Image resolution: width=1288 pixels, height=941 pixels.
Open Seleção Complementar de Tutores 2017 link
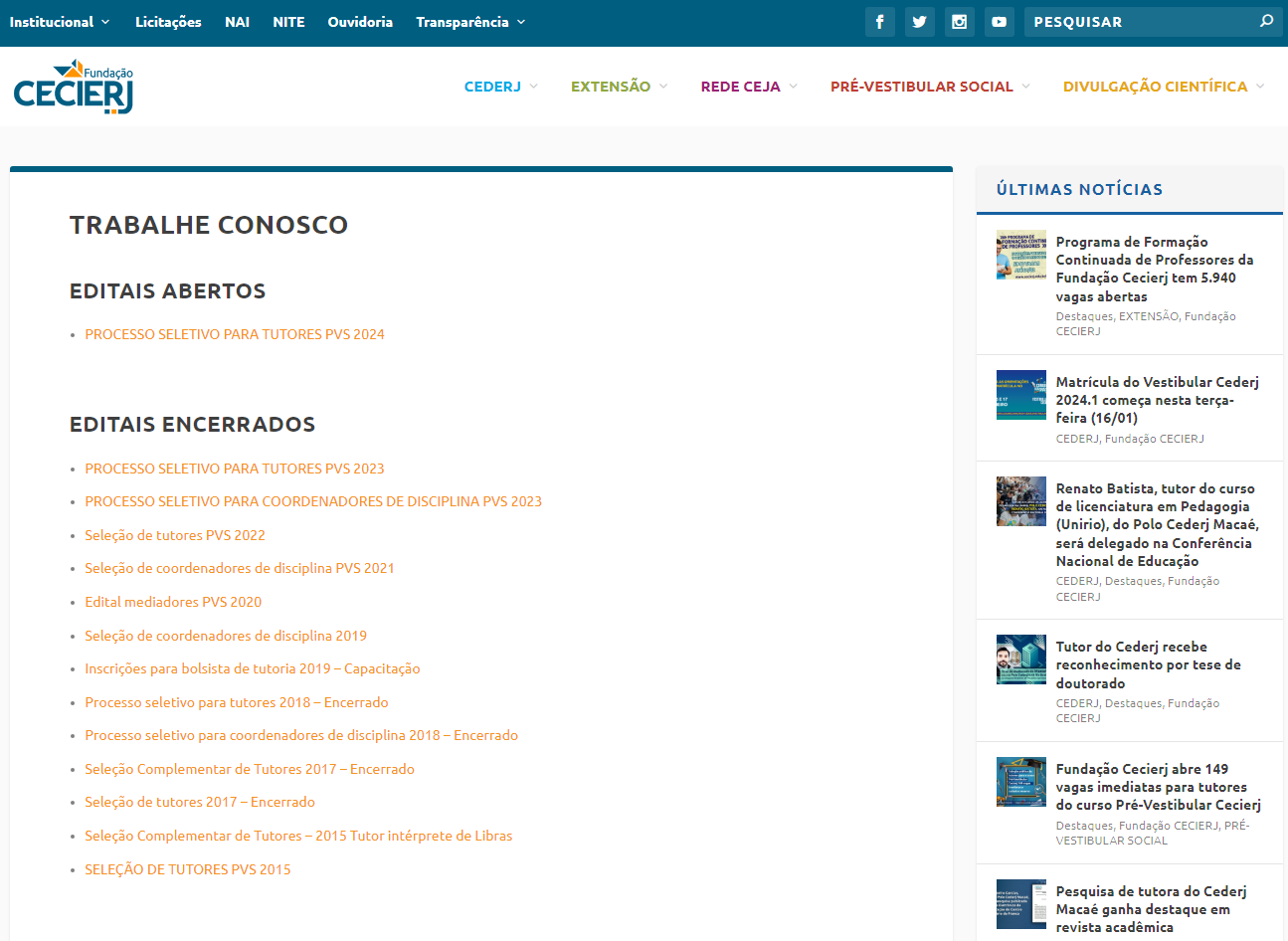[250, 769]
